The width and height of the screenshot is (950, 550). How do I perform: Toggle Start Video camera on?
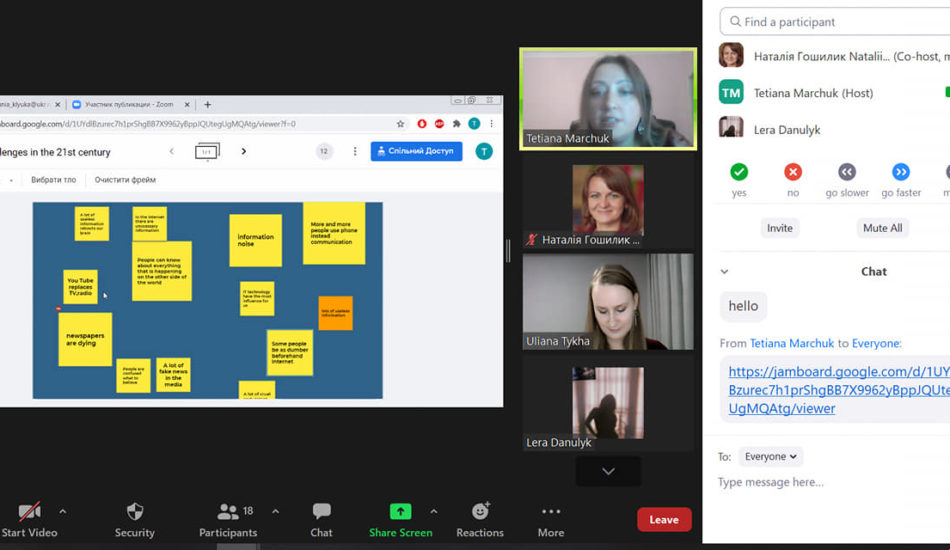coord(28,512)
